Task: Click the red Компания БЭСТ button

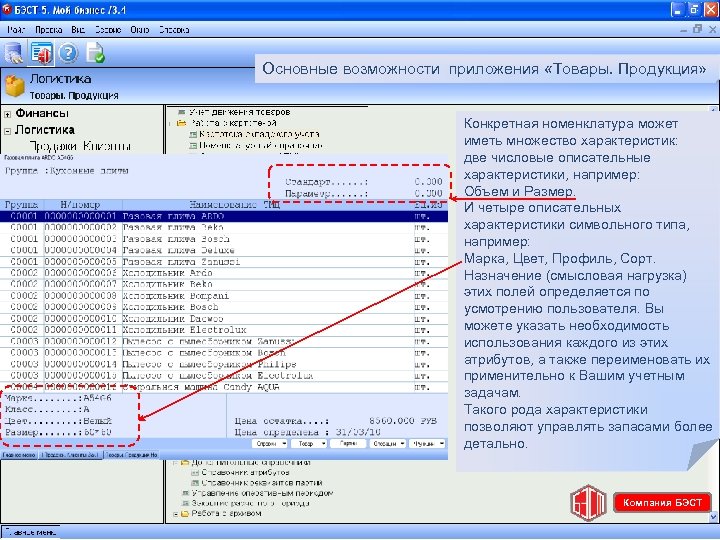Action: click(662, 503)
